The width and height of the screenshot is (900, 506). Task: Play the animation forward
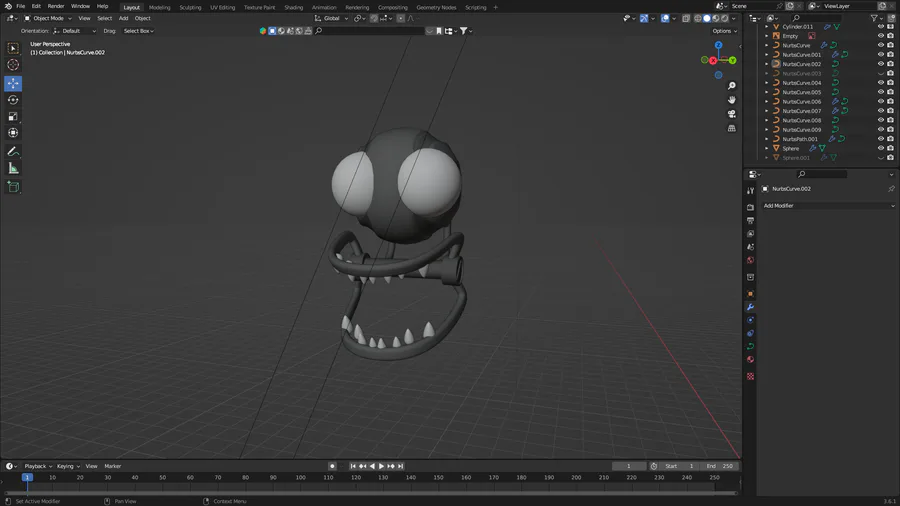point(381,466)
